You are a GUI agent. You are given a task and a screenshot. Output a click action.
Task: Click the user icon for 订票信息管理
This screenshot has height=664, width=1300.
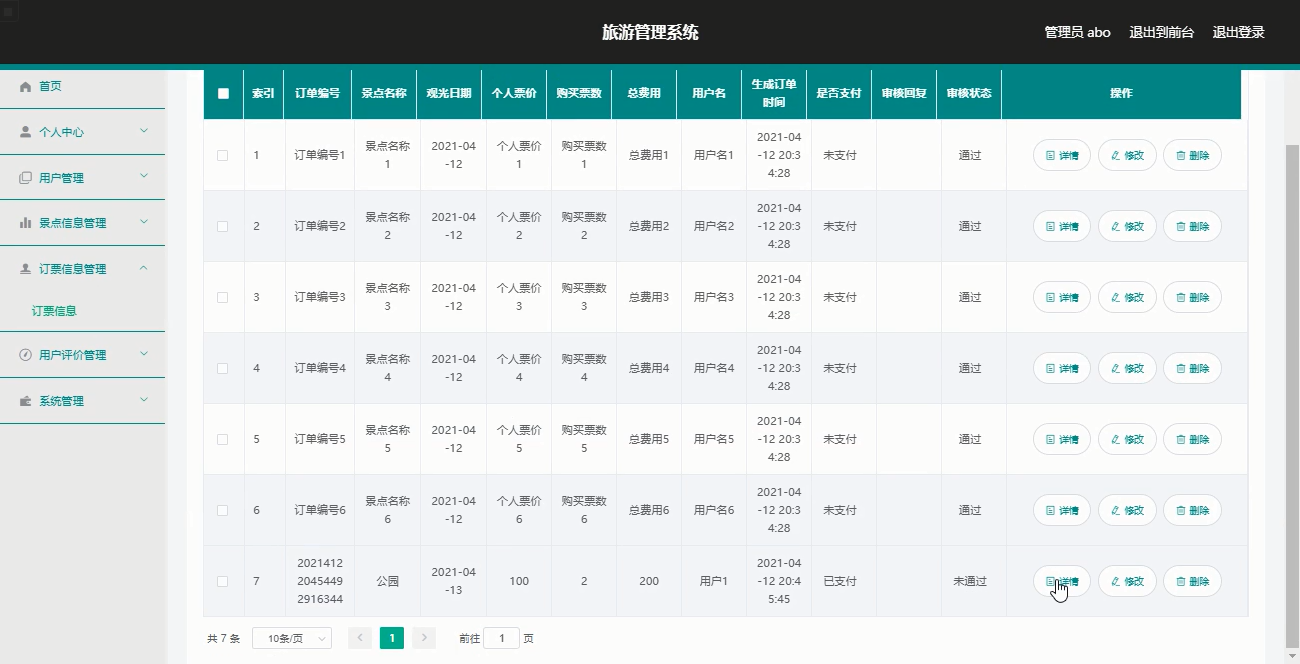coord(26,269)
